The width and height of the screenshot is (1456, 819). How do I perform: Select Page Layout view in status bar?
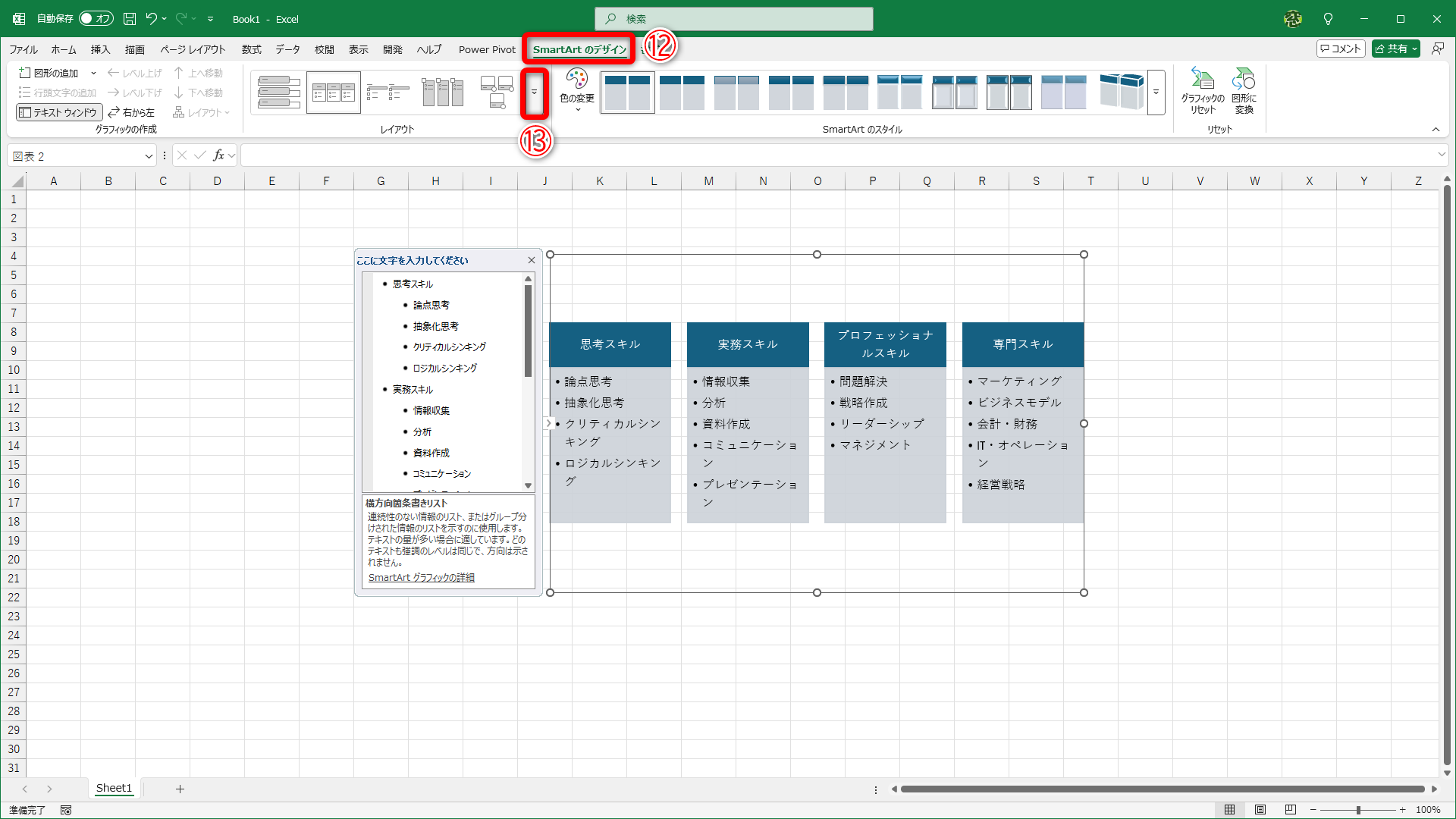coord(1260,810)
